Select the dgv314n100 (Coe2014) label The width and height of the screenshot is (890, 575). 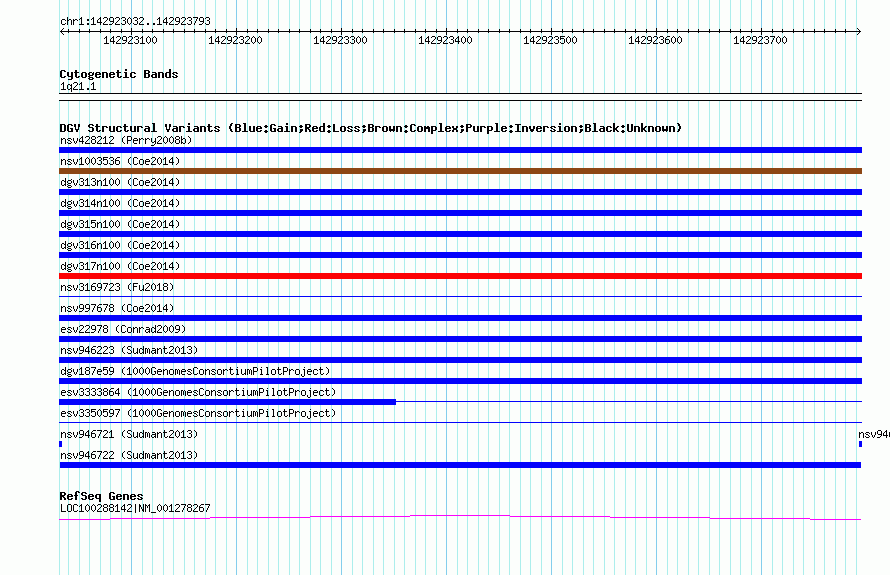[120, 203]
